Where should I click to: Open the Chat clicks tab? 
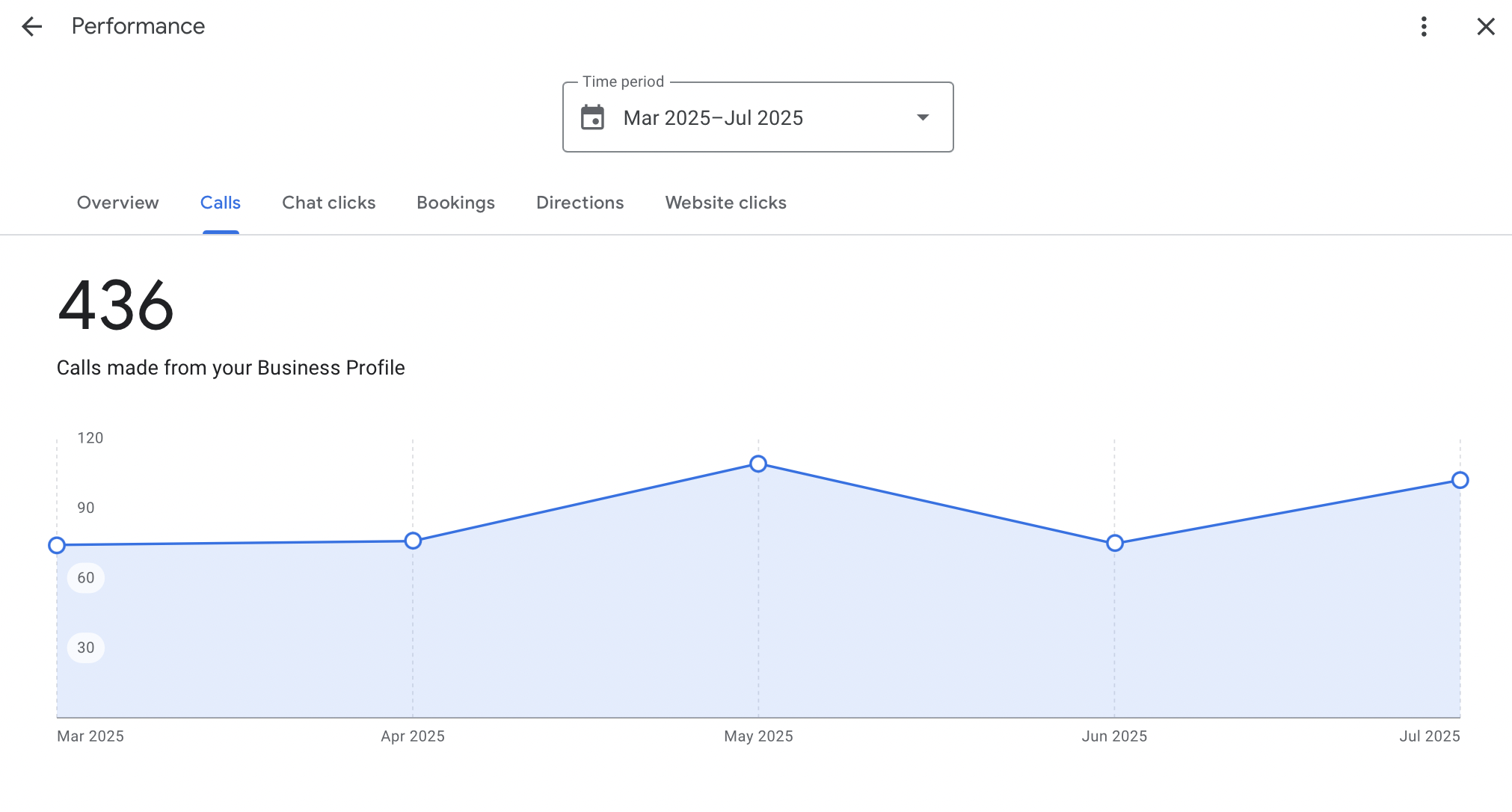(328, 203)
